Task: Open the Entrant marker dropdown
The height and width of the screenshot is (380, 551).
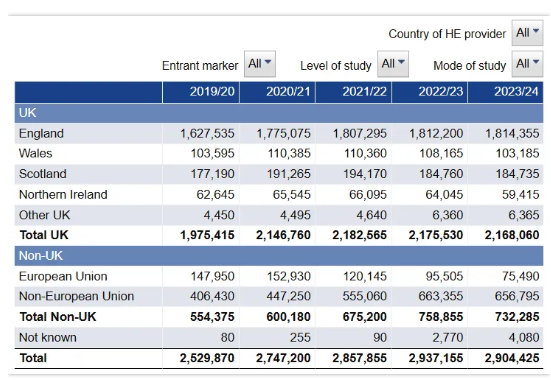Action: [260, 64]
